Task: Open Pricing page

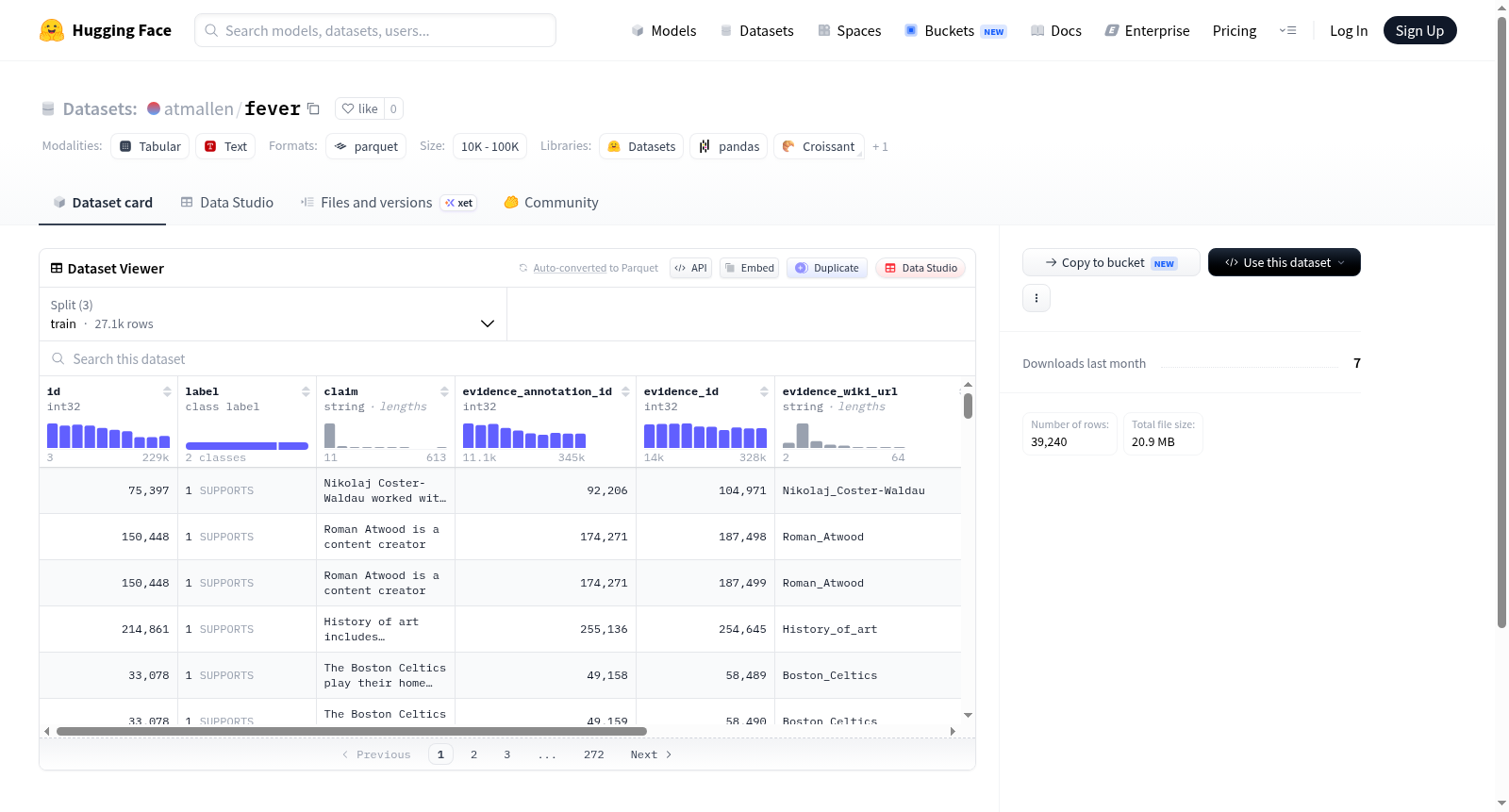Action: pos(1235,31)
